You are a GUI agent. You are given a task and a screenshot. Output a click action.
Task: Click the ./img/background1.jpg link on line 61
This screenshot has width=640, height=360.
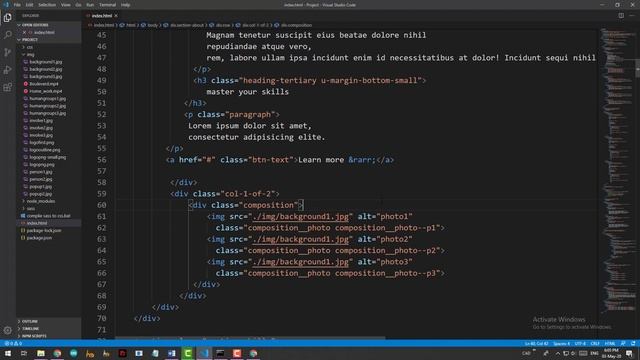point(300,216)
